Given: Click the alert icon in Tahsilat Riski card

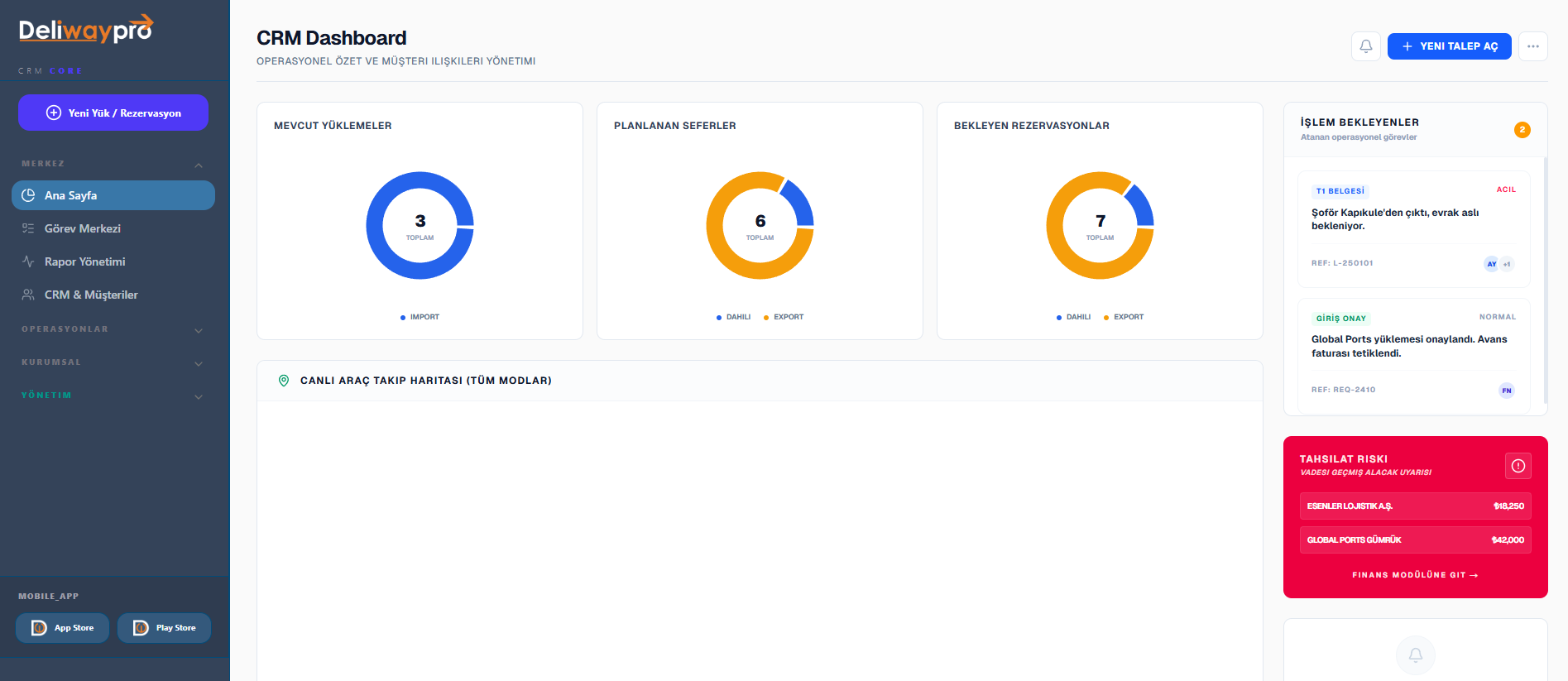Looking at the screenshot, I should point(1518,466).
